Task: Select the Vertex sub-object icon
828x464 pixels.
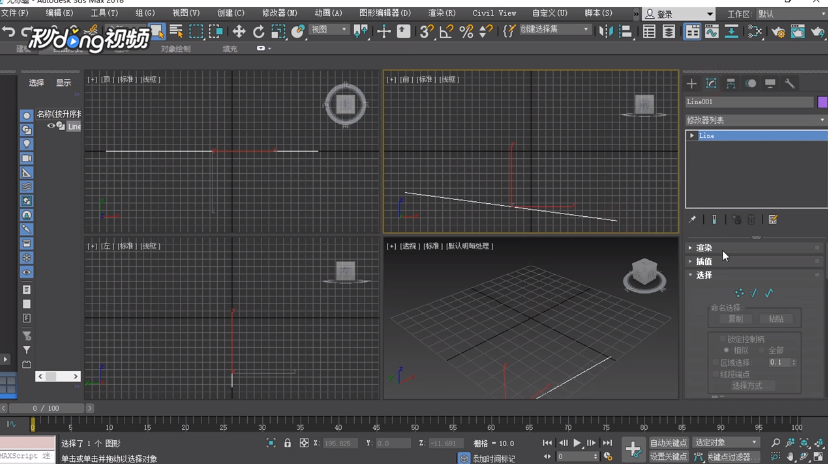Action: pyautogui.click(x=739, y=293)
